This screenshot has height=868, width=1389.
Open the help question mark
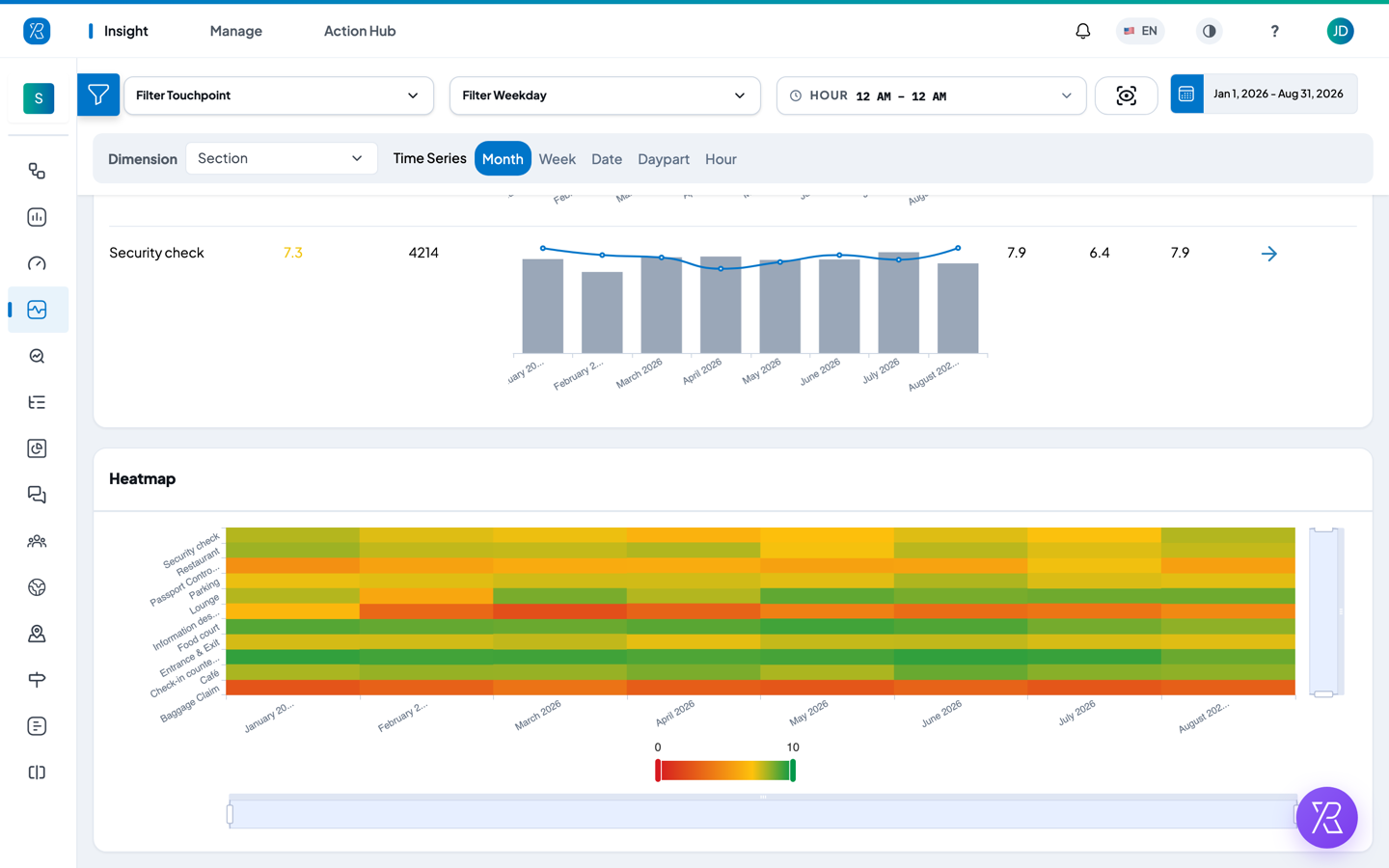tap(1274, 31)
